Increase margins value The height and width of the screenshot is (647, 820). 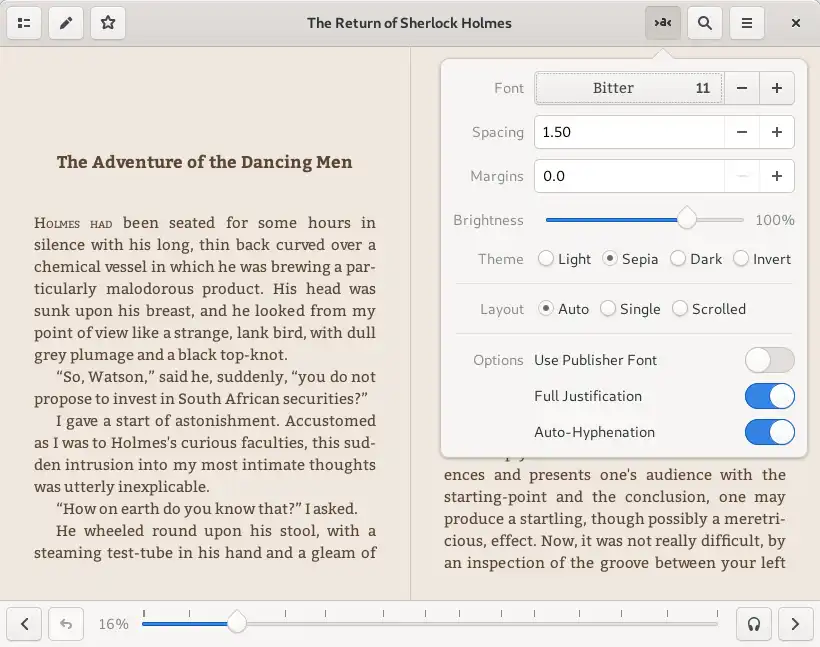tap(777, 176)
